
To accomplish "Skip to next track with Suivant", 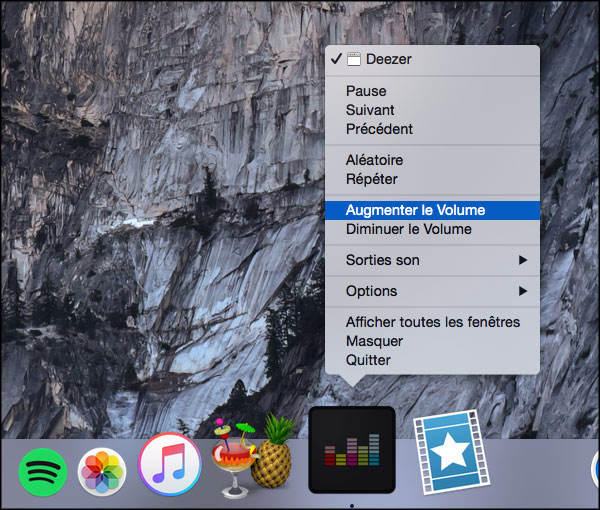I will pyautogui.click(x=370, y=110).
